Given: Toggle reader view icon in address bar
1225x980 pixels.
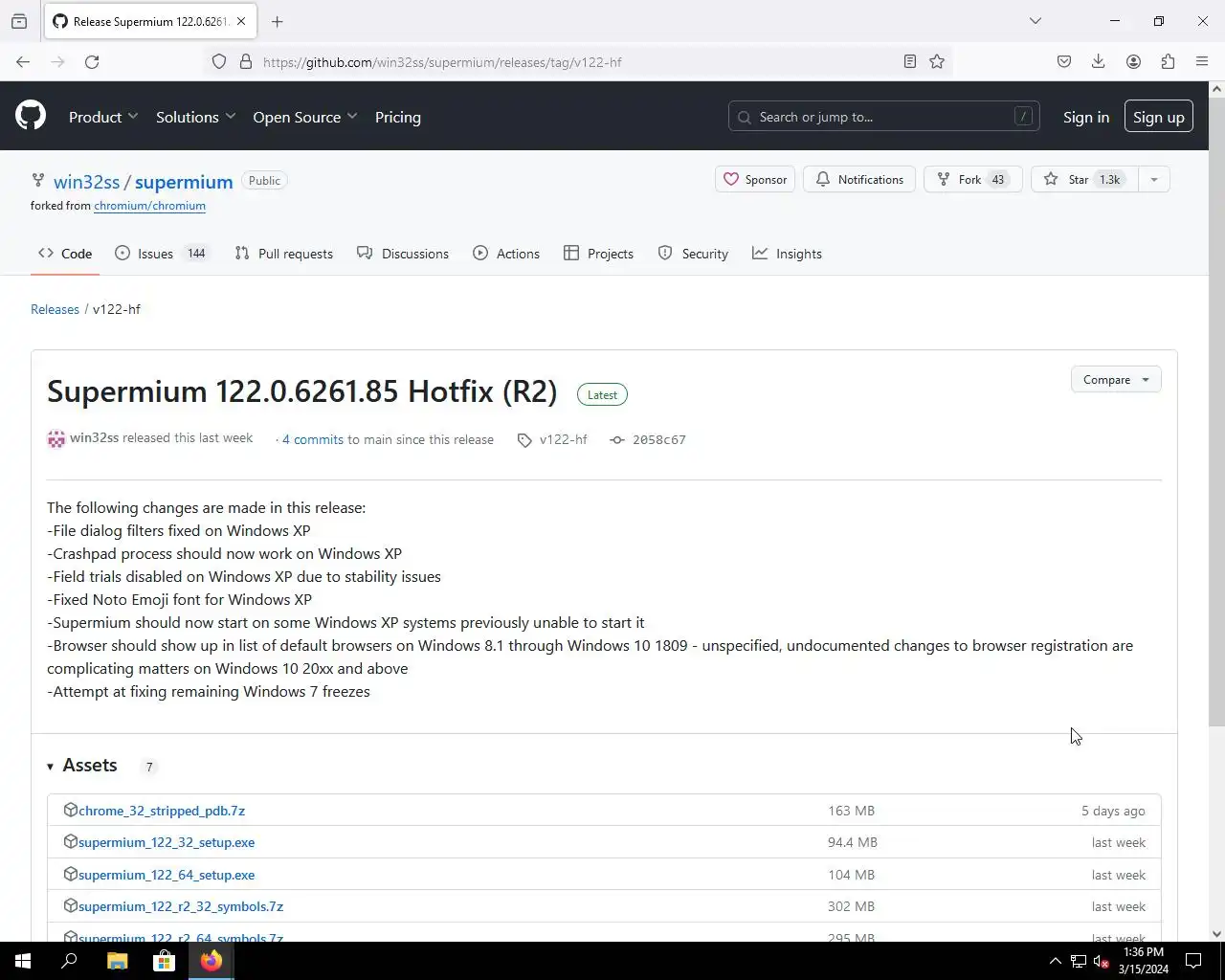Looking at the screenshot, I should [x=910, y=61].
